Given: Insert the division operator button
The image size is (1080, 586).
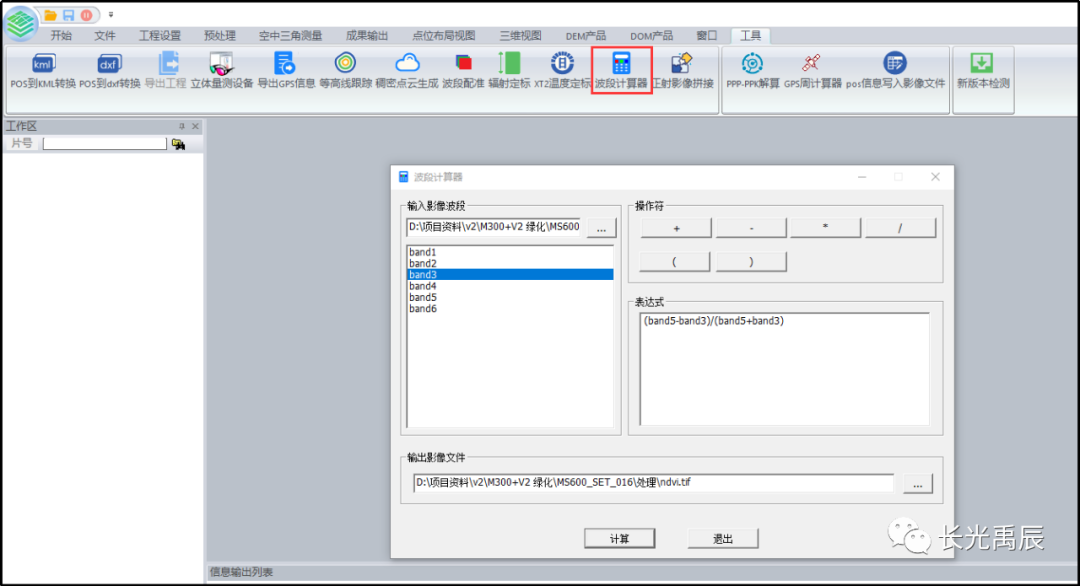Looking at the screenshot, I should (x=900, y=228).
